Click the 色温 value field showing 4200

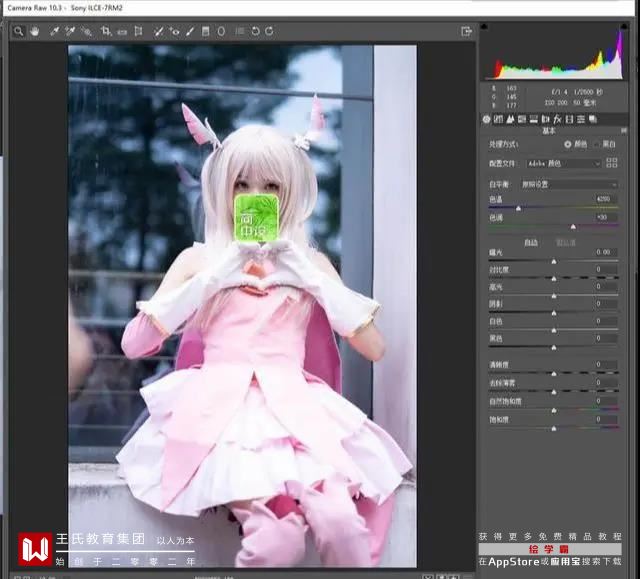point(605,199)
